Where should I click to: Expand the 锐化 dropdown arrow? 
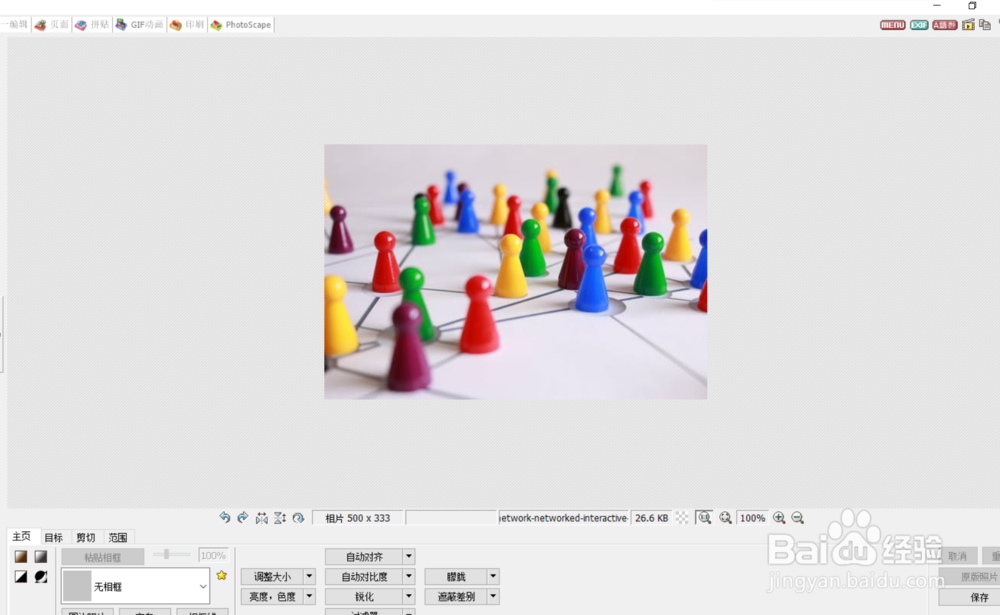click(409, 596)
